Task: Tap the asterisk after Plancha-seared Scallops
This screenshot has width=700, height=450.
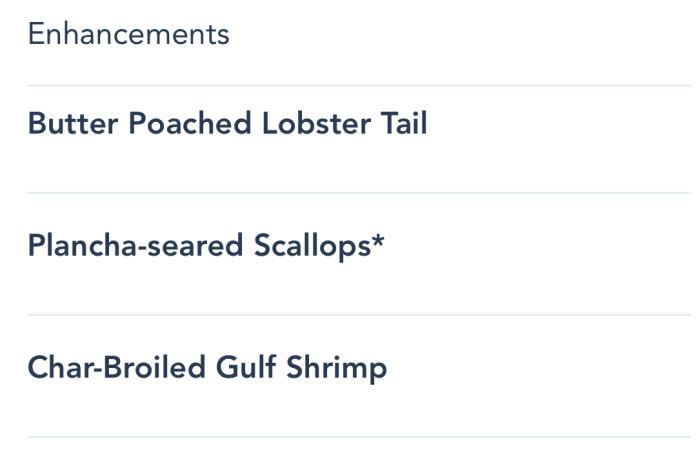Action: [x=378, y=241]
